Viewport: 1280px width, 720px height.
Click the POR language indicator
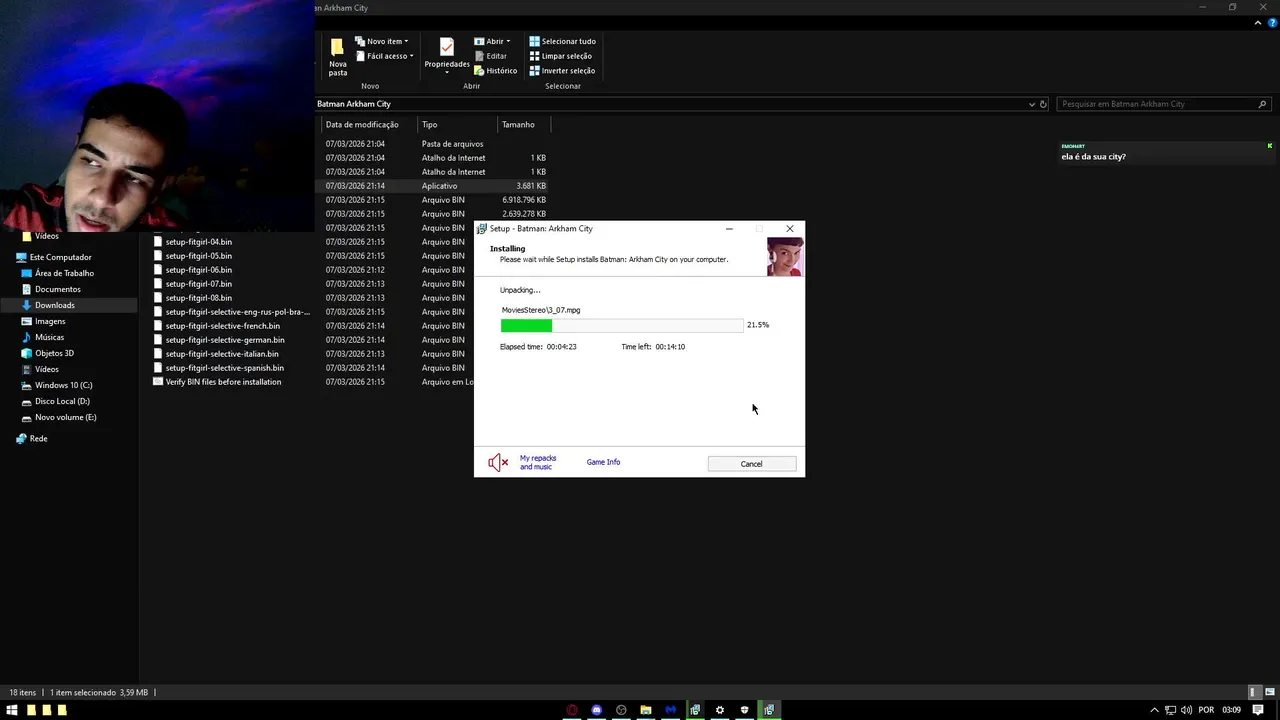pos(1206,710)
